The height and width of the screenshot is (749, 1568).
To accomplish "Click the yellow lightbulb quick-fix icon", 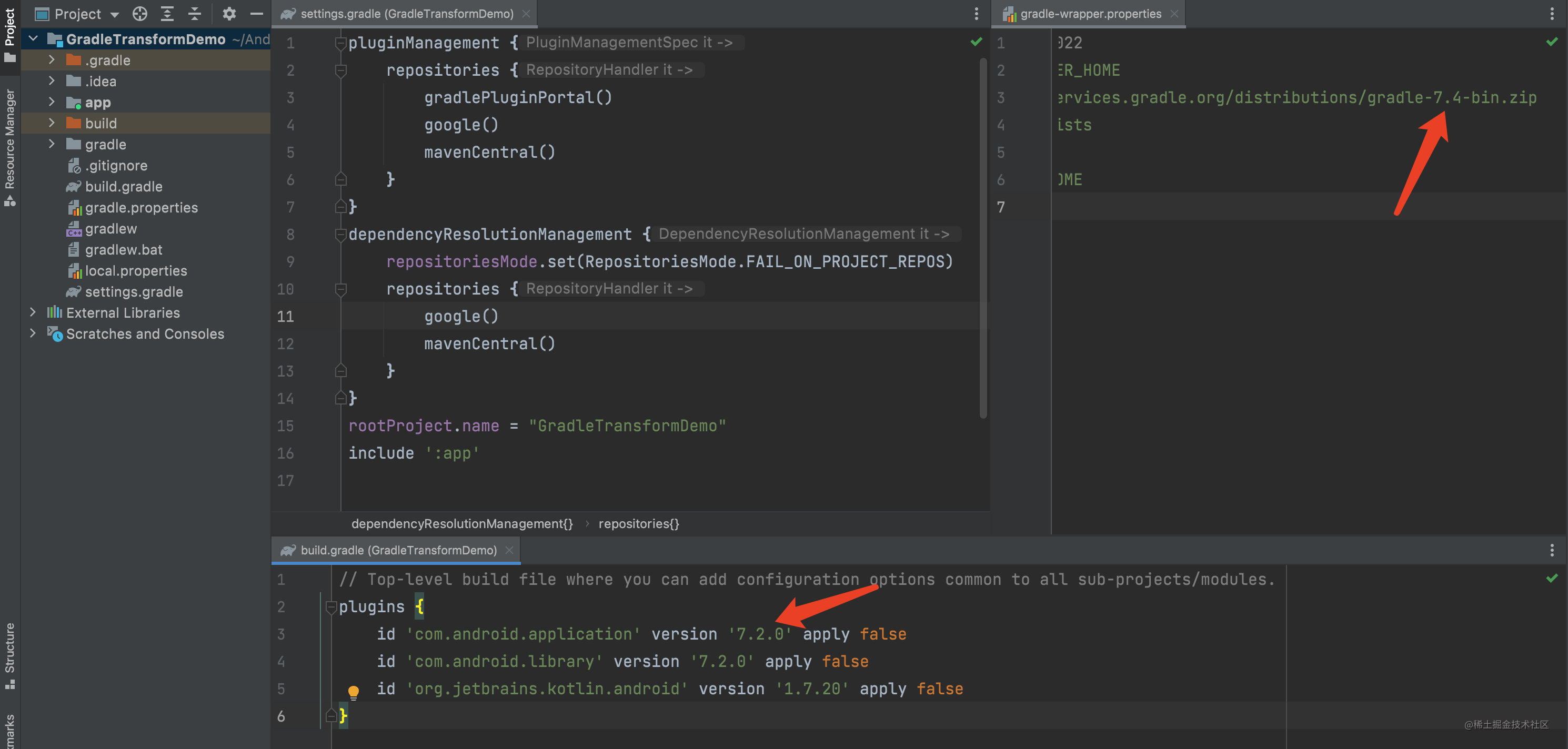I will click(x=353, y=692).
